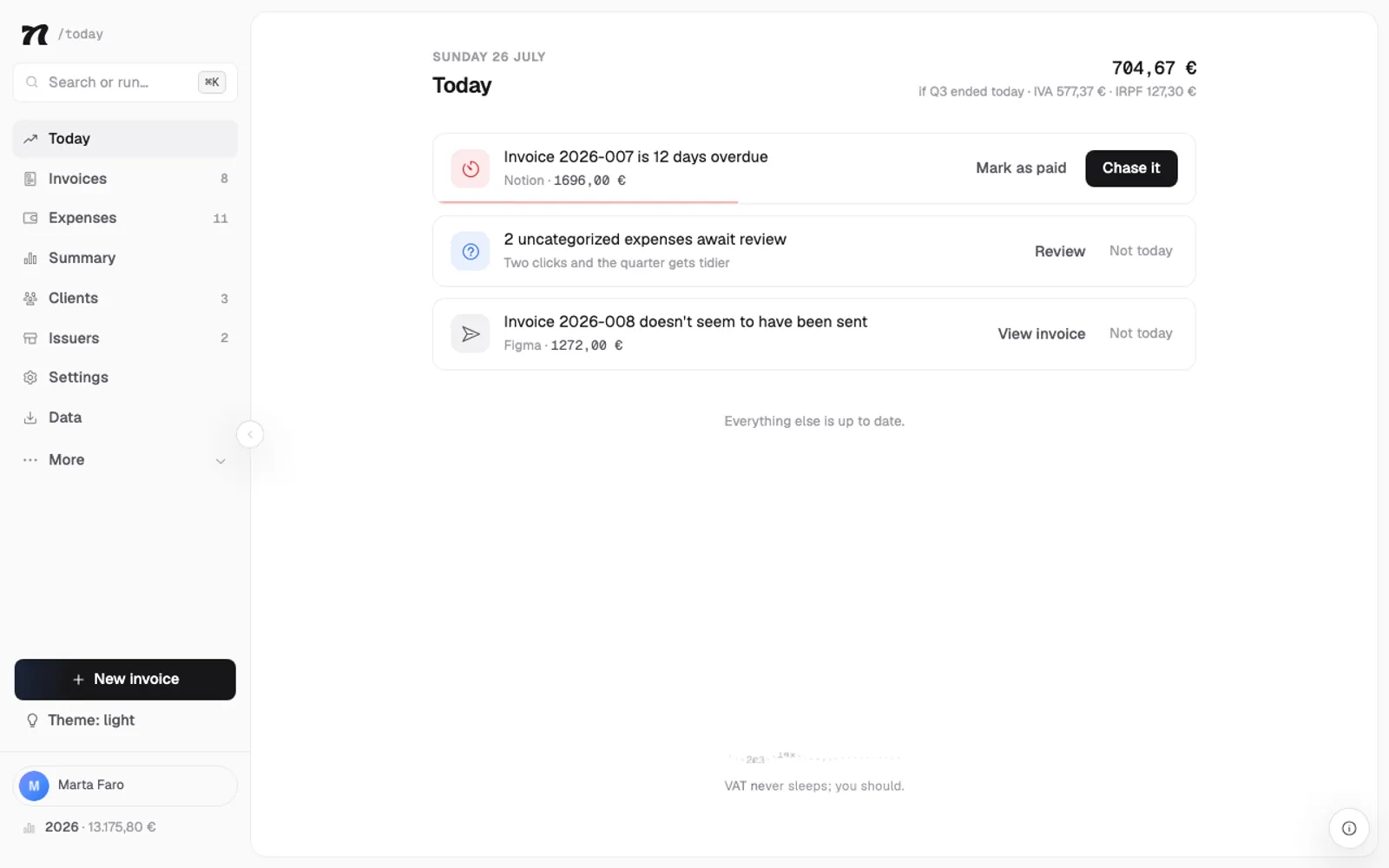
Task: Open the info icon at bottom right
Action: coord(1349,828)
